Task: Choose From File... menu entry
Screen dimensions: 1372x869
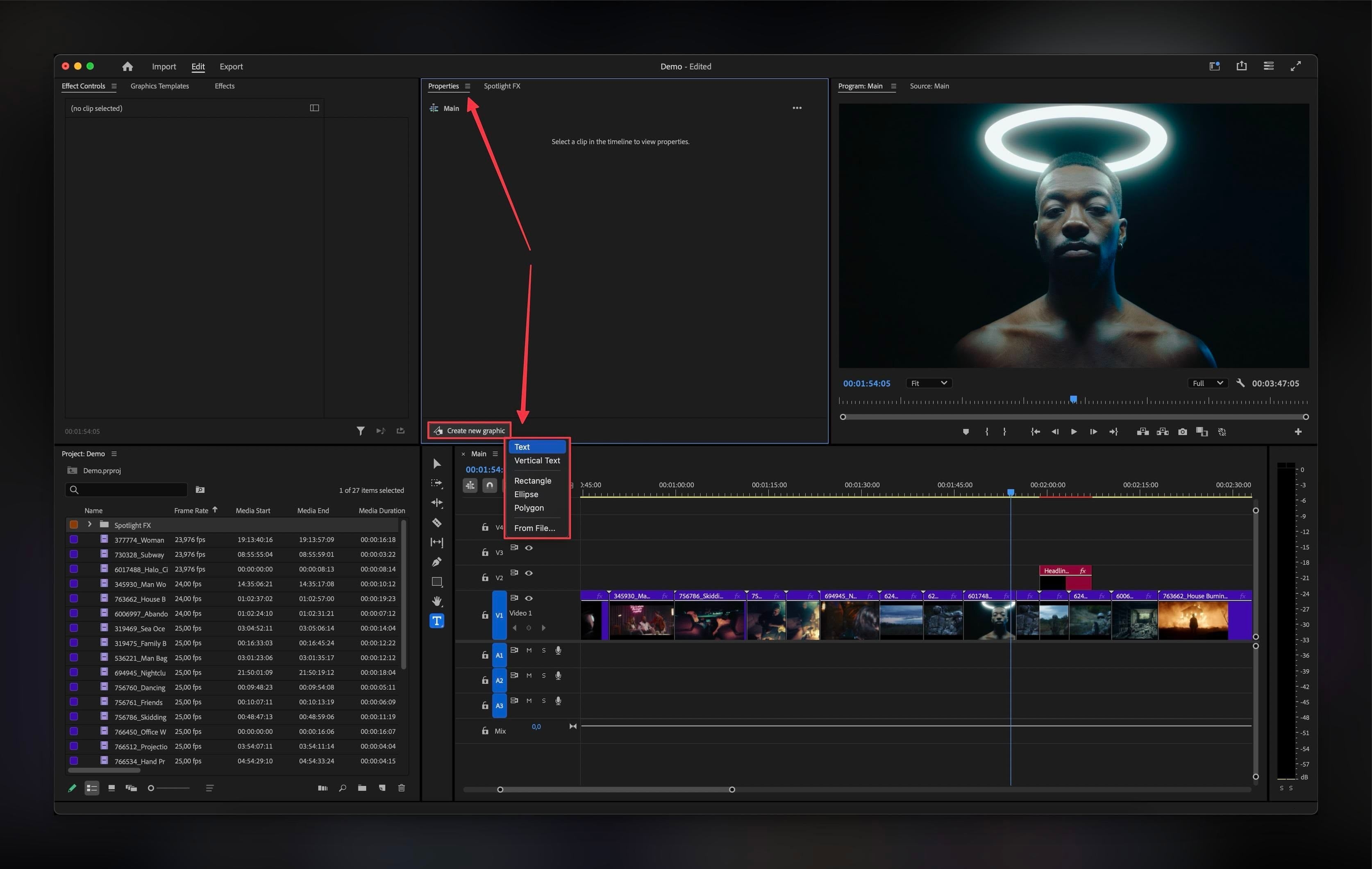Action: [537, 528]
